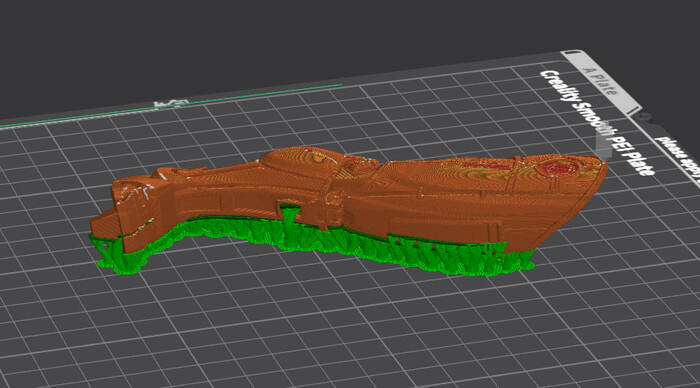Select the 'A Plate' label on the bed
This screenshot has width=700, height=388.
(x=601, y=81)
